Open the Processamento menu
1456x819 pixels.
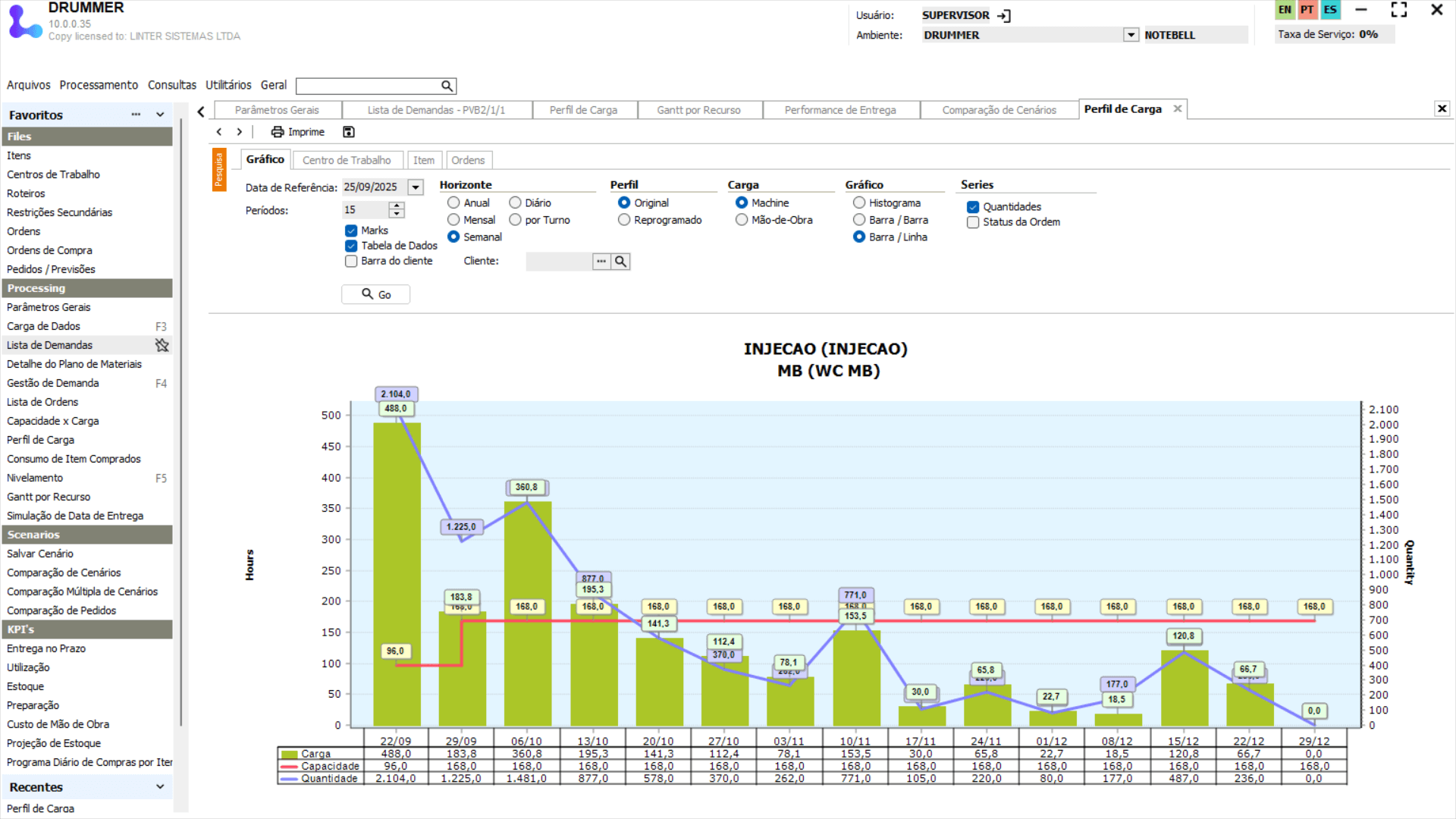99,85
